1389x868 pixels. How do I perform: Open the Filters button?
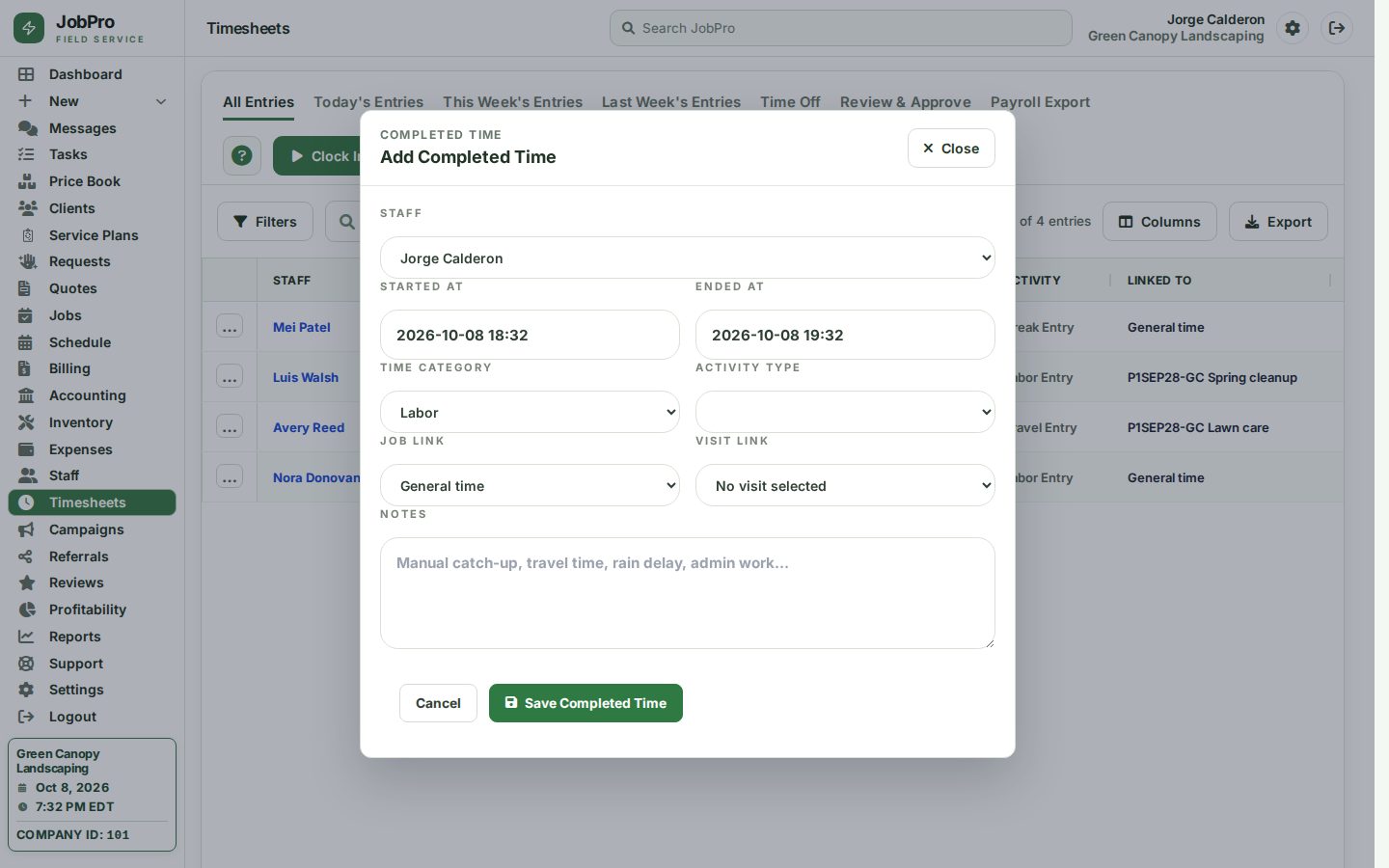(x=265, y=222)
